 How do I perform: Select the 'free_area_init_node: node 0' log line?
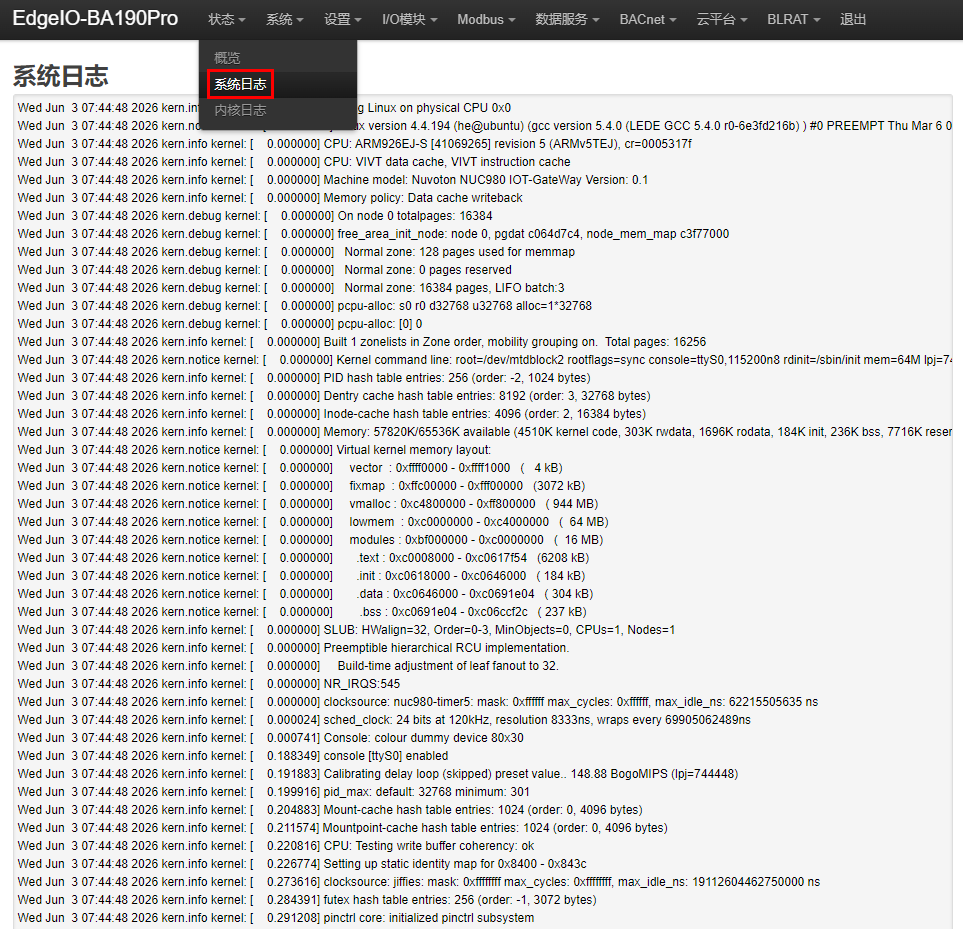tap(373, 234)
